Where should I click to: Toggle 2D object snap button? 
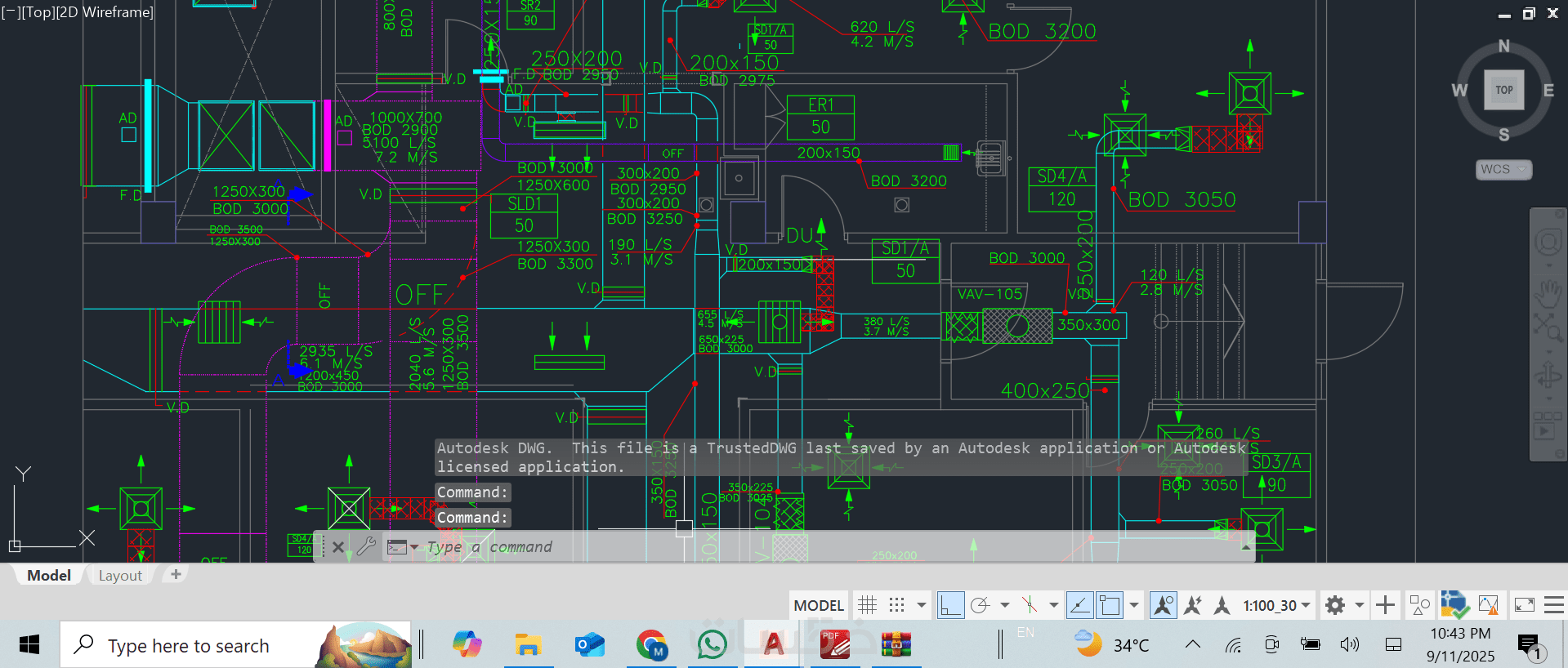click(1110, 605)
